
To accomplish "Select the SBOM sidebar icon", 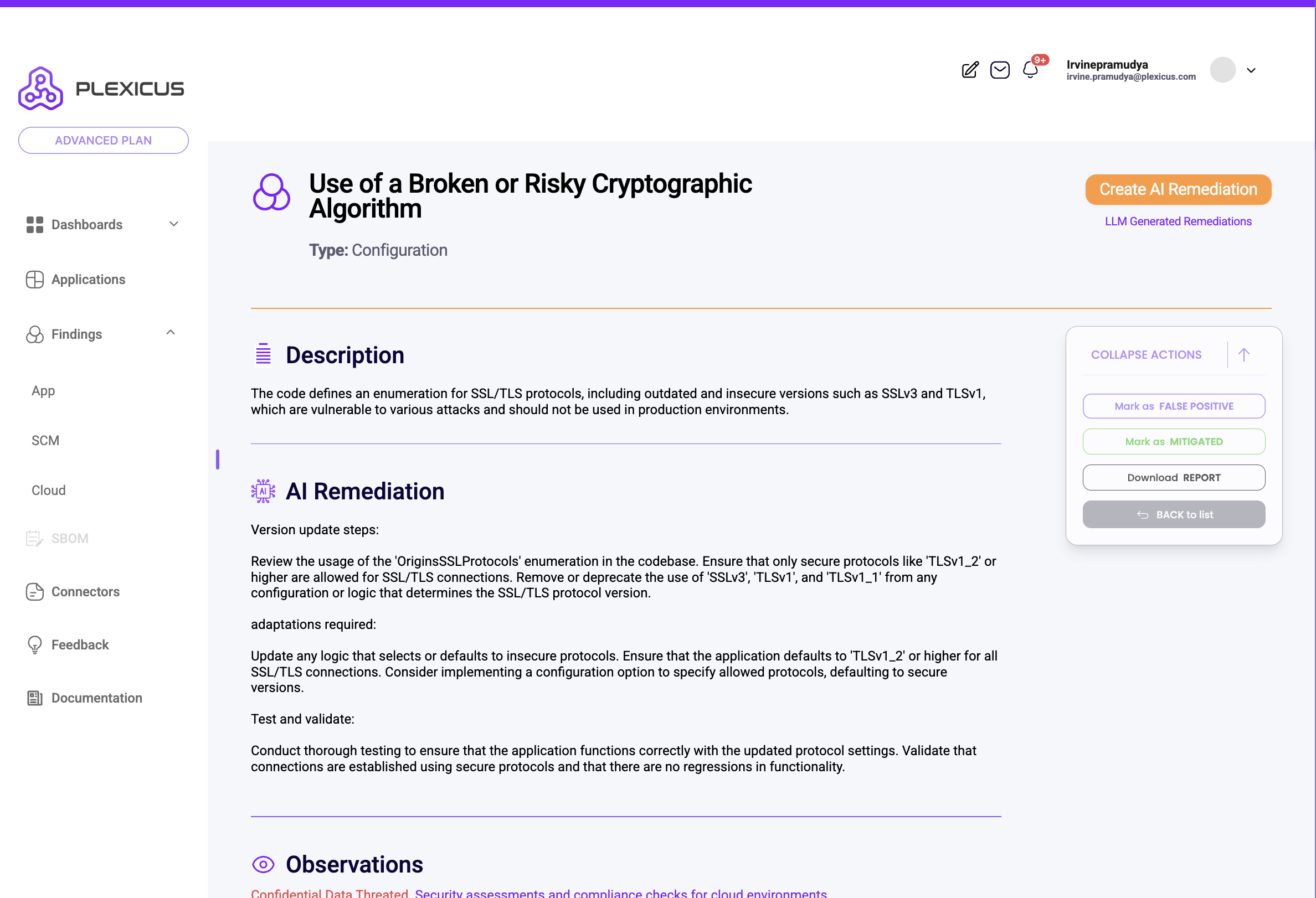I will point(34,538).
